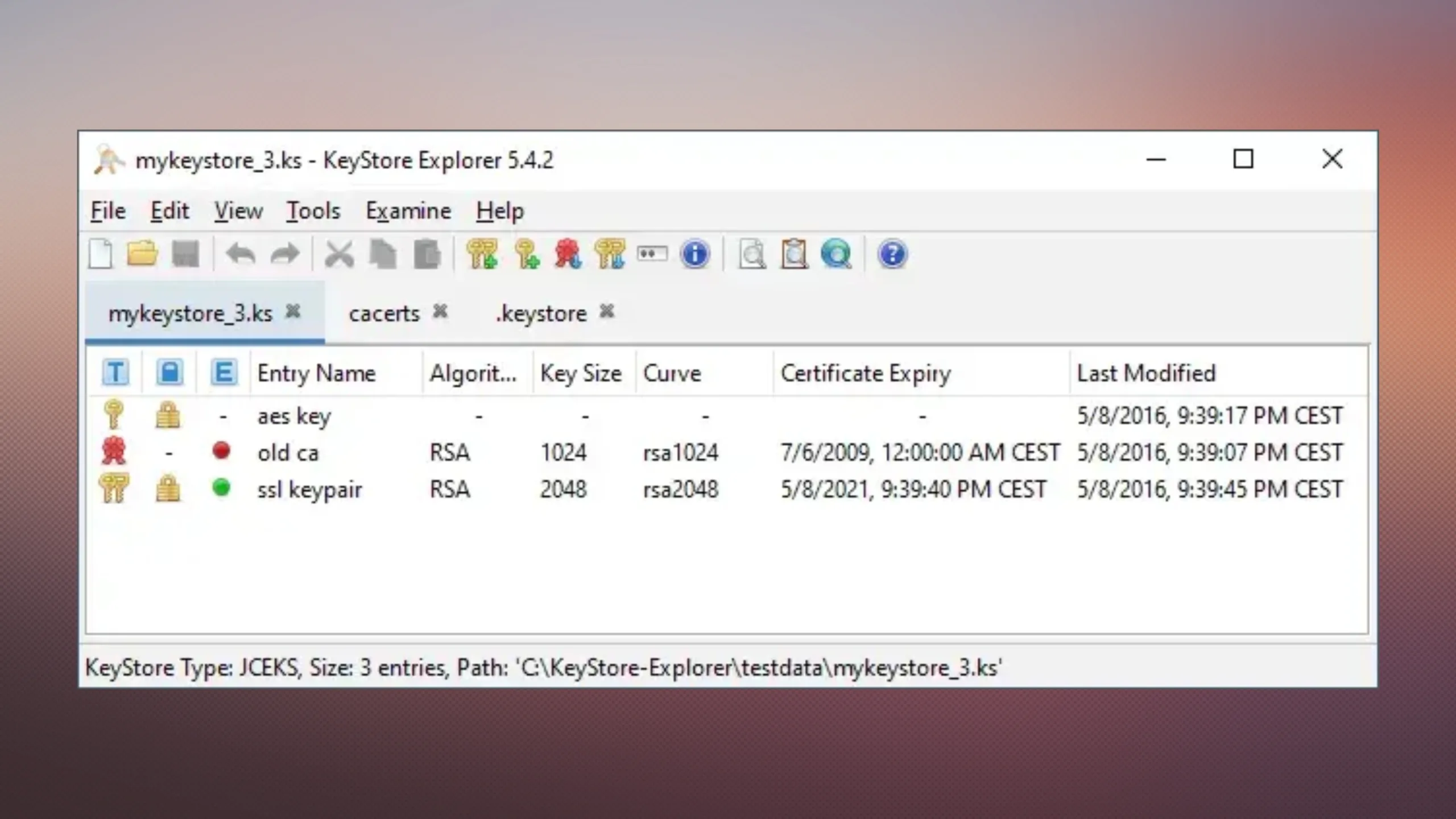The width and height of the screenshot is (1456, 819).
Task: Click old ca's red expiry status dot
Action: [x=221, y=450]
